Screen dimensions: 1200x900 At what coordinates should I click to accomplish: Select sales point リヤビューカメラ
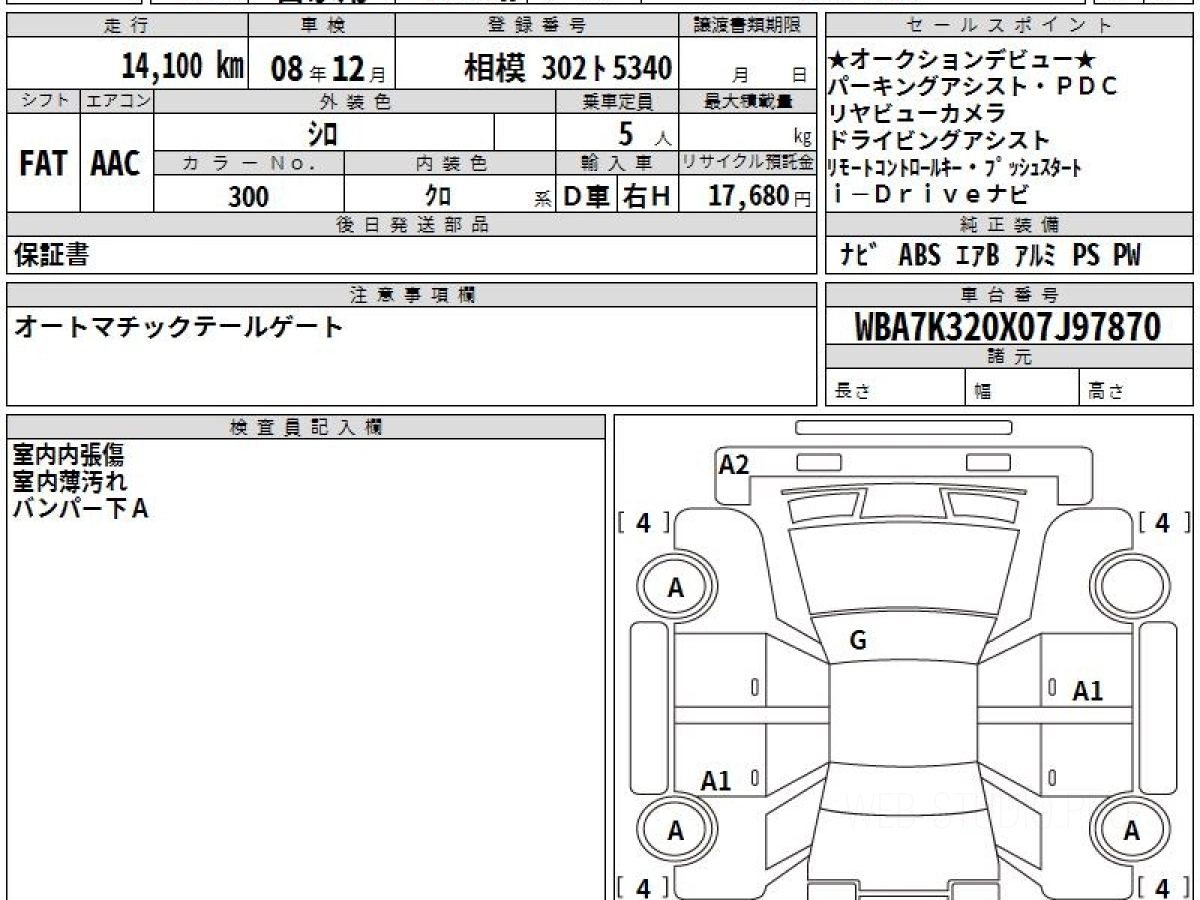click(918, 113)
